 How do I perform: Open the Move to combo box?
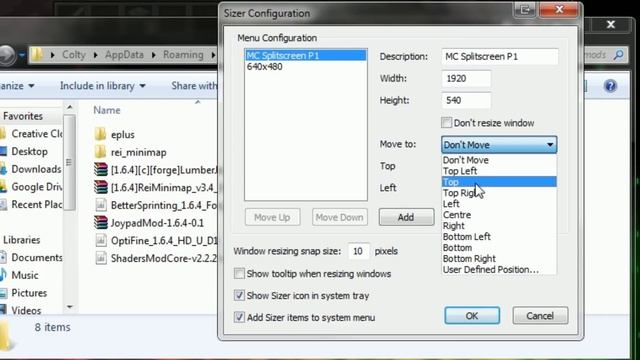(499, 145)
